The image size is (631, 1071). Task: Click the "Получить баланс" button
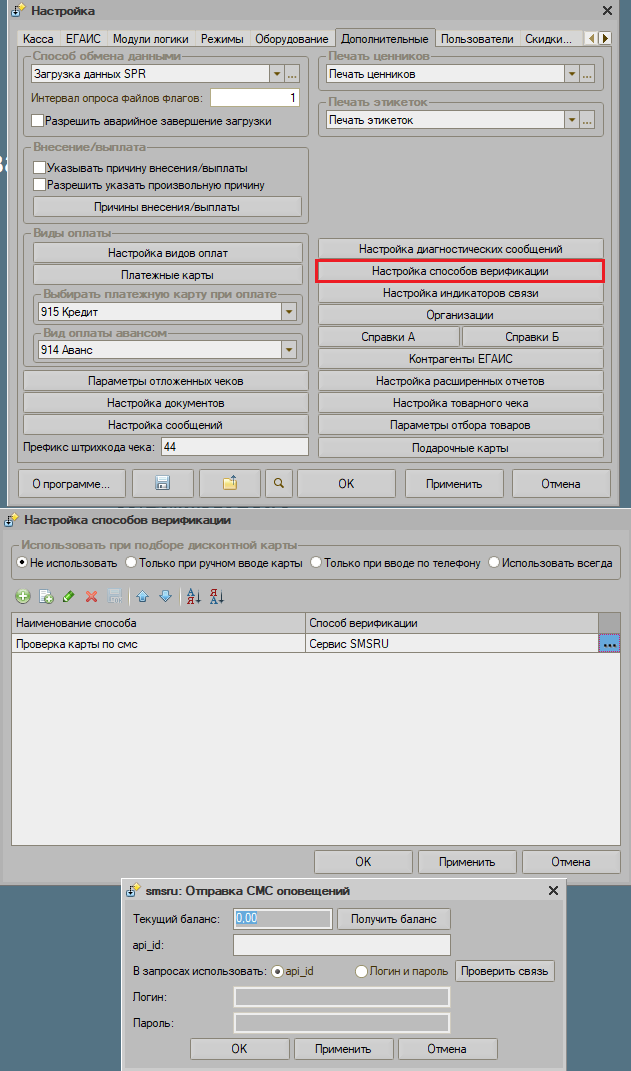point(393,919)
